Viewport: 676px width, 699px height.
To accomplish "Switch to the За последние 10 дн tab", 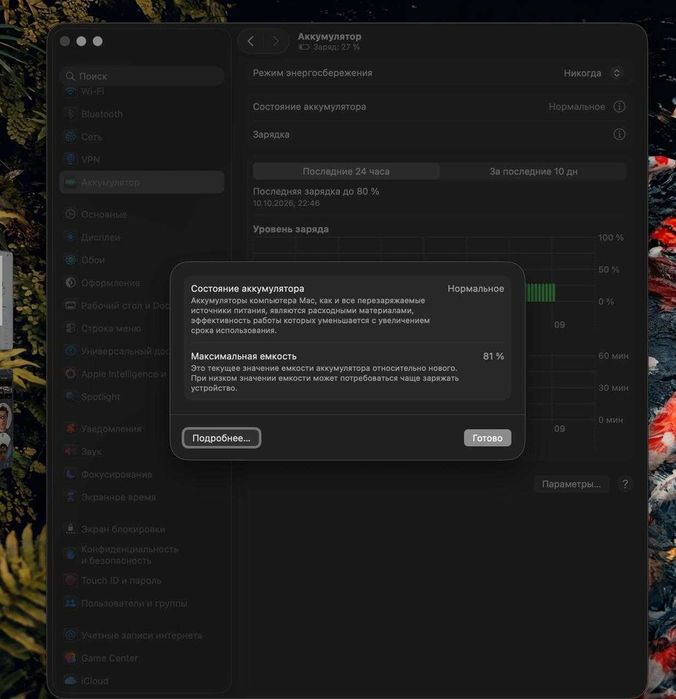I will pyautogui.click(x=533, y=171).
